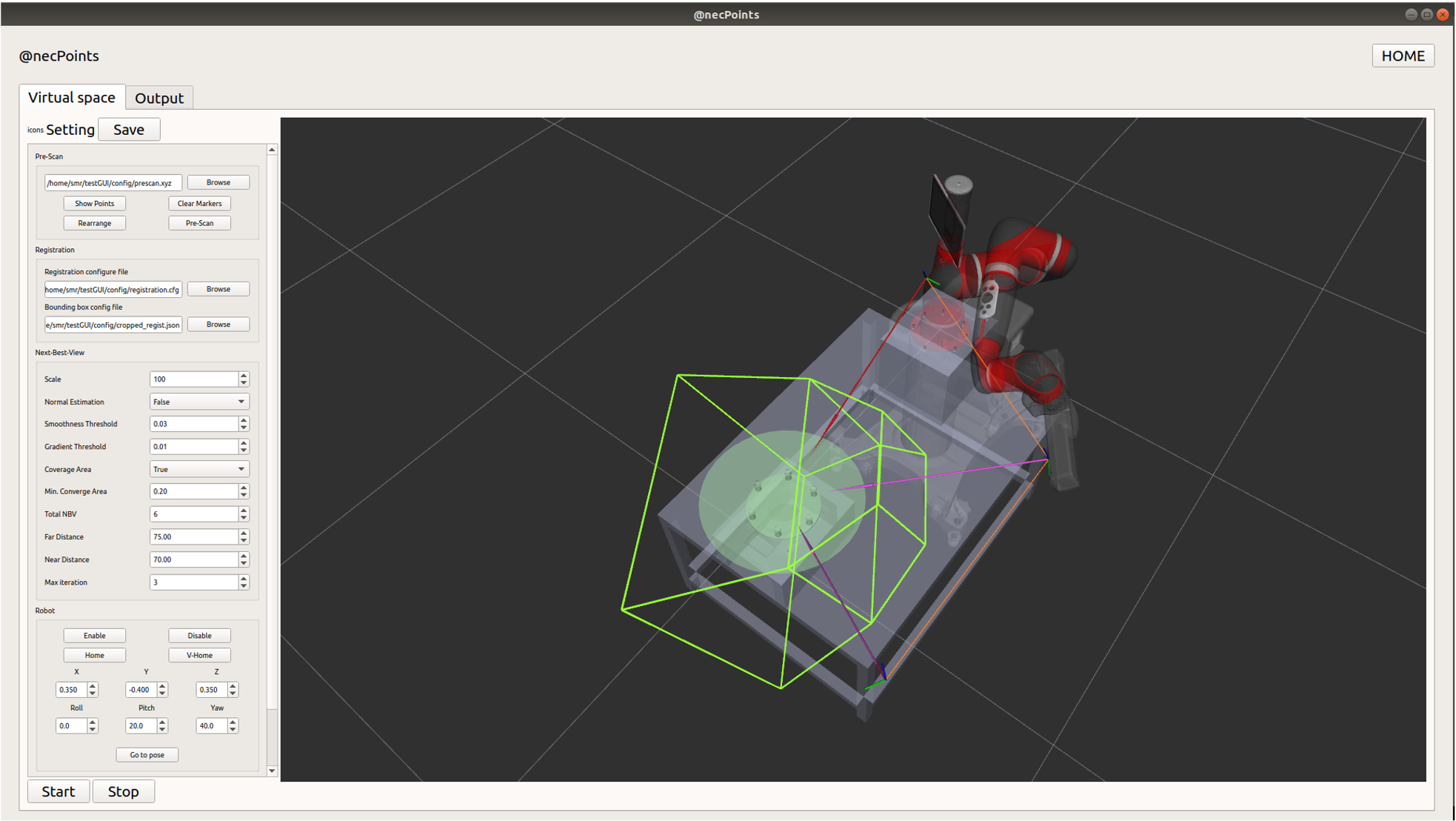Disable the robot
This screenshot has height=821, width=1456.
point(198,635)
